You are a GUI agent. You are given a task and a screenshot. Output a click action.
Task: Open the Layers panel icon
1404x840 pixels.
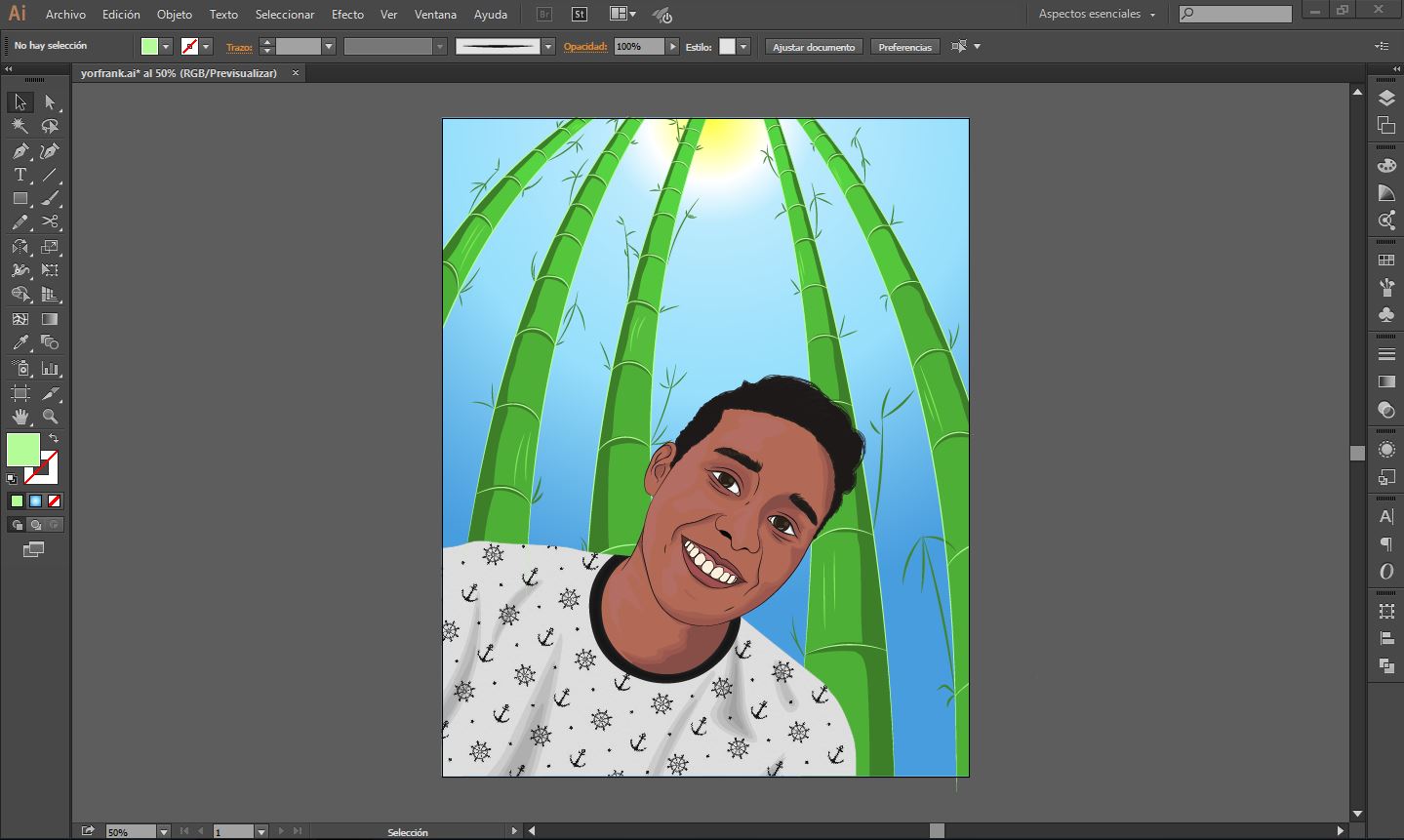[1386, 100]
